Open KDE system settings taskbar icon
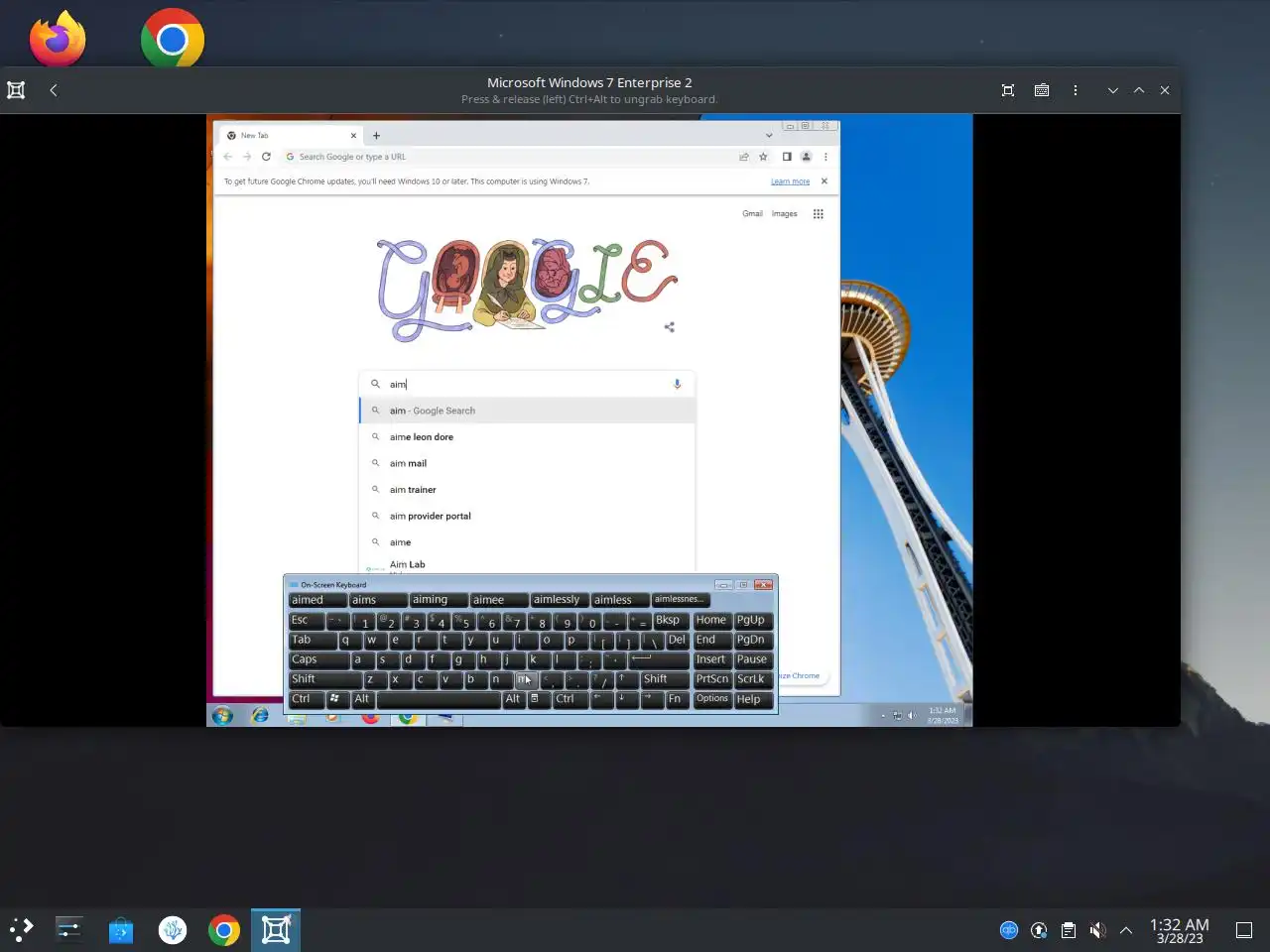This screenshot has width=1270, height=952. point(69,929)
